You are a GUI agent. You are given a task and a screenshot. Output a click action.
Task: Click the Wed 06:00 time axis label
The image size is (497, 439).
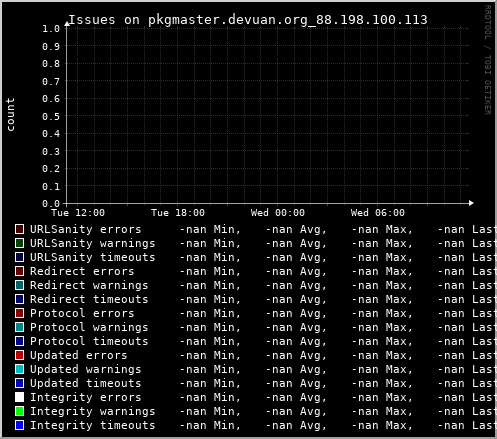[x=378, y=213]
